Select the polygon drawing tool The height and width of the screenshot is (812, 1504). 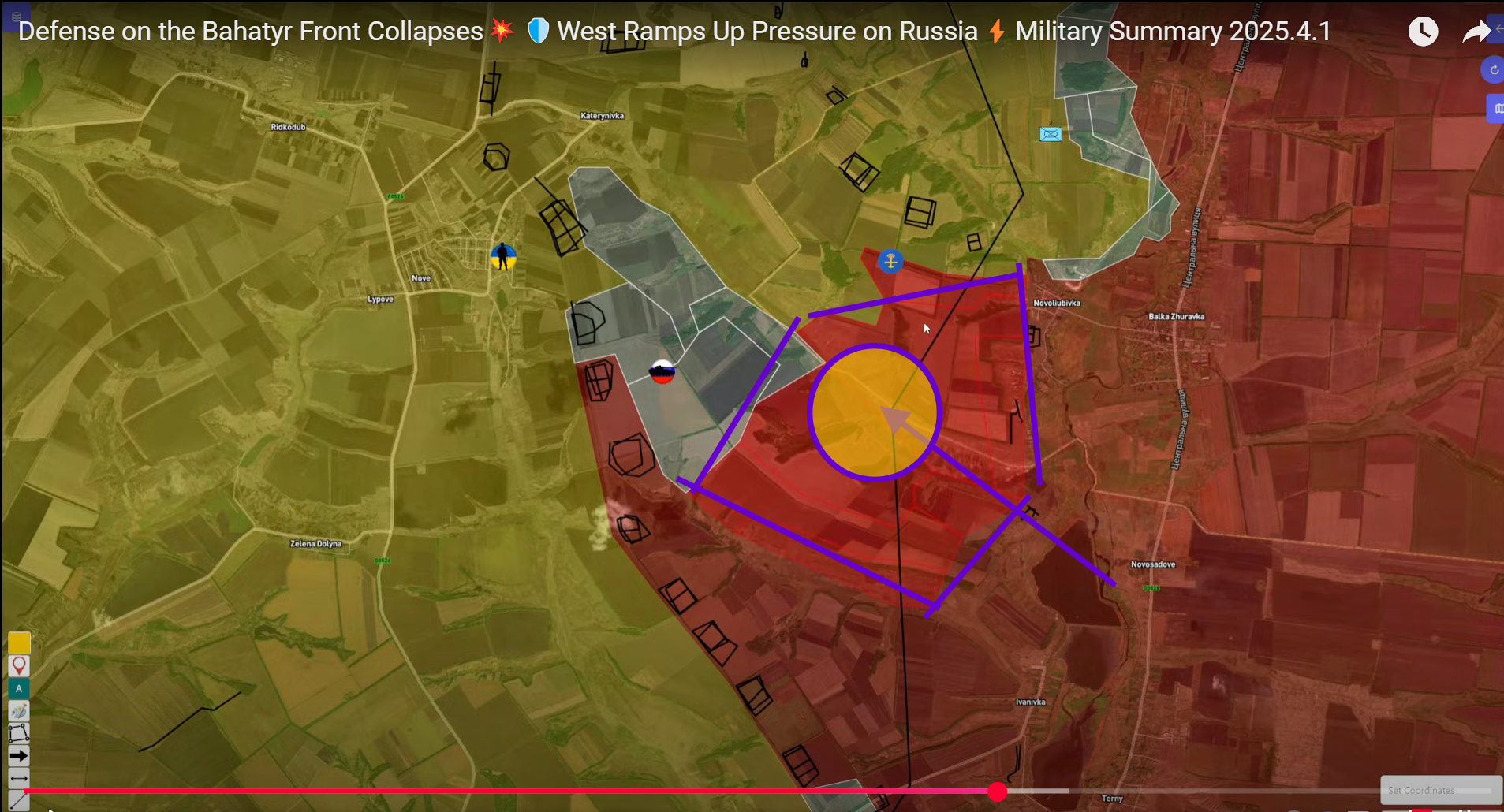(19, 733)
